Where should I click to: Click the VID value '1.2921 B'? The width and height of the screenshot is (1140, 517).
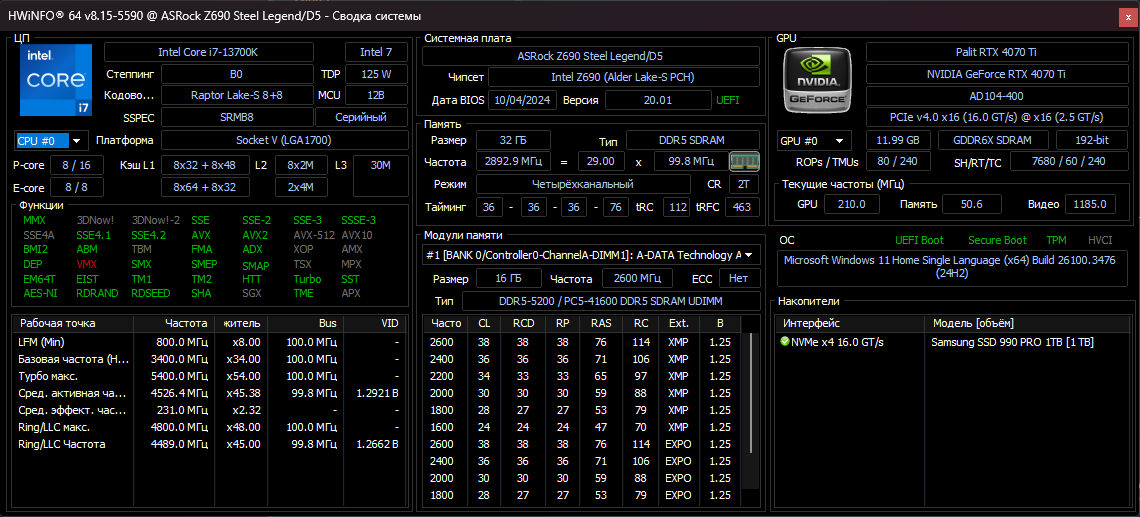coord(377,393)
